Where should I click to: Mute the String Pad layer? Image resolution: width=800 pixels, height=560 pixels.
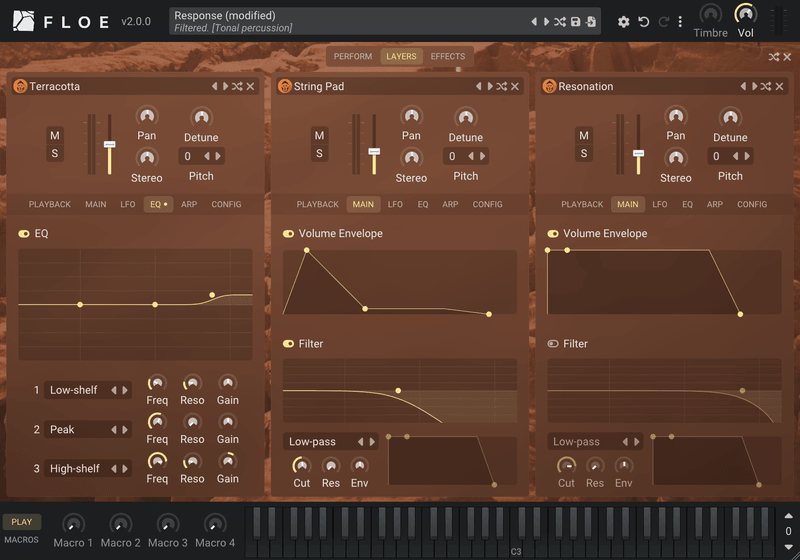coord(319,136)
